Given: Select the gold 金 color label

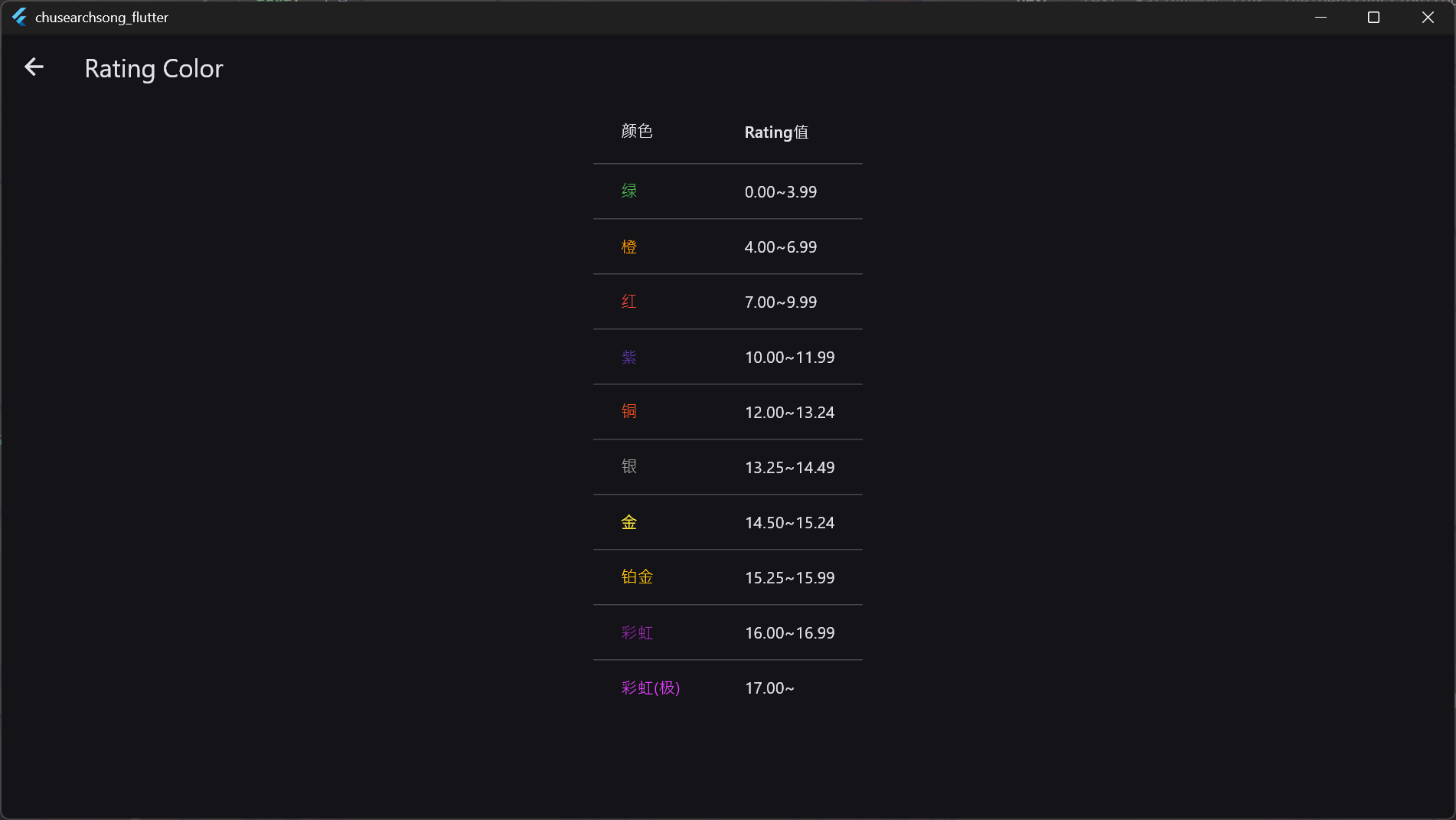Looking at the screenshot, I should [629, 522].
